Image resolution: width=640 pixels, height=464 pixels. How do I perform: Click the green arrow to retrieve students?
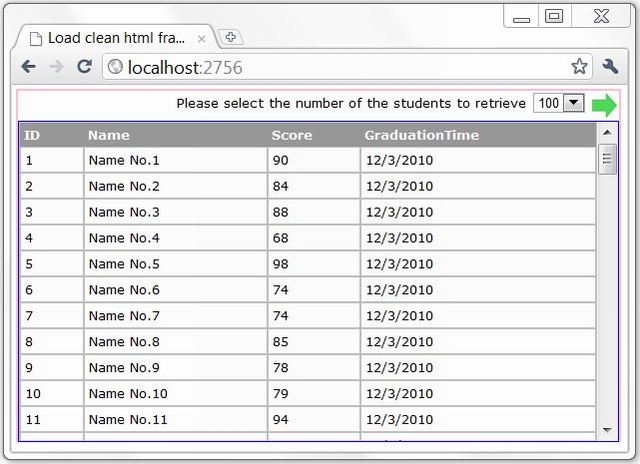pos(604,105)
